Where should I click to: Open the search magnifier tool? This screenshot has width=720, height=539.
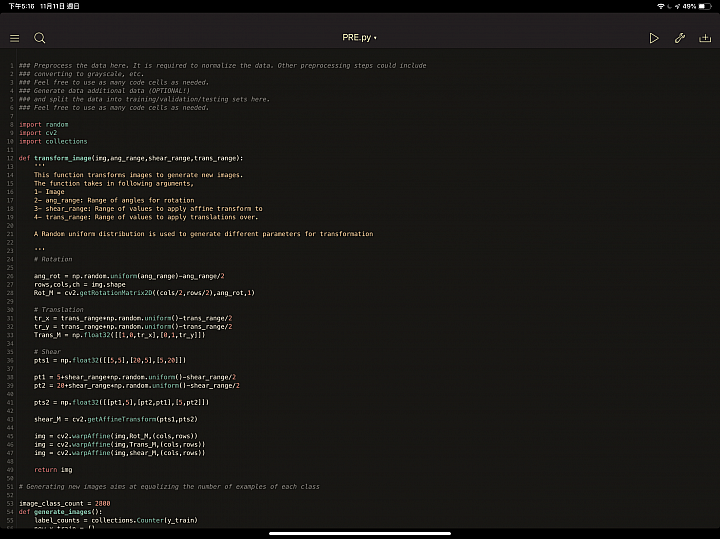tap(39, 38)
